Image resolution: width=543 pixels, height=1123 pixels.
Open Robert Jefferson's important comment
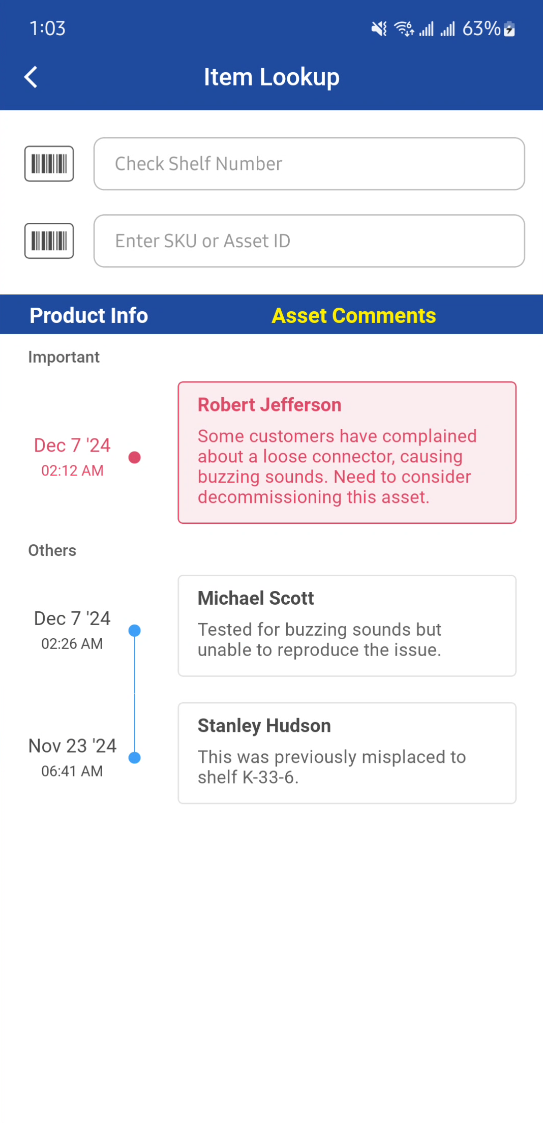(347, 453)
